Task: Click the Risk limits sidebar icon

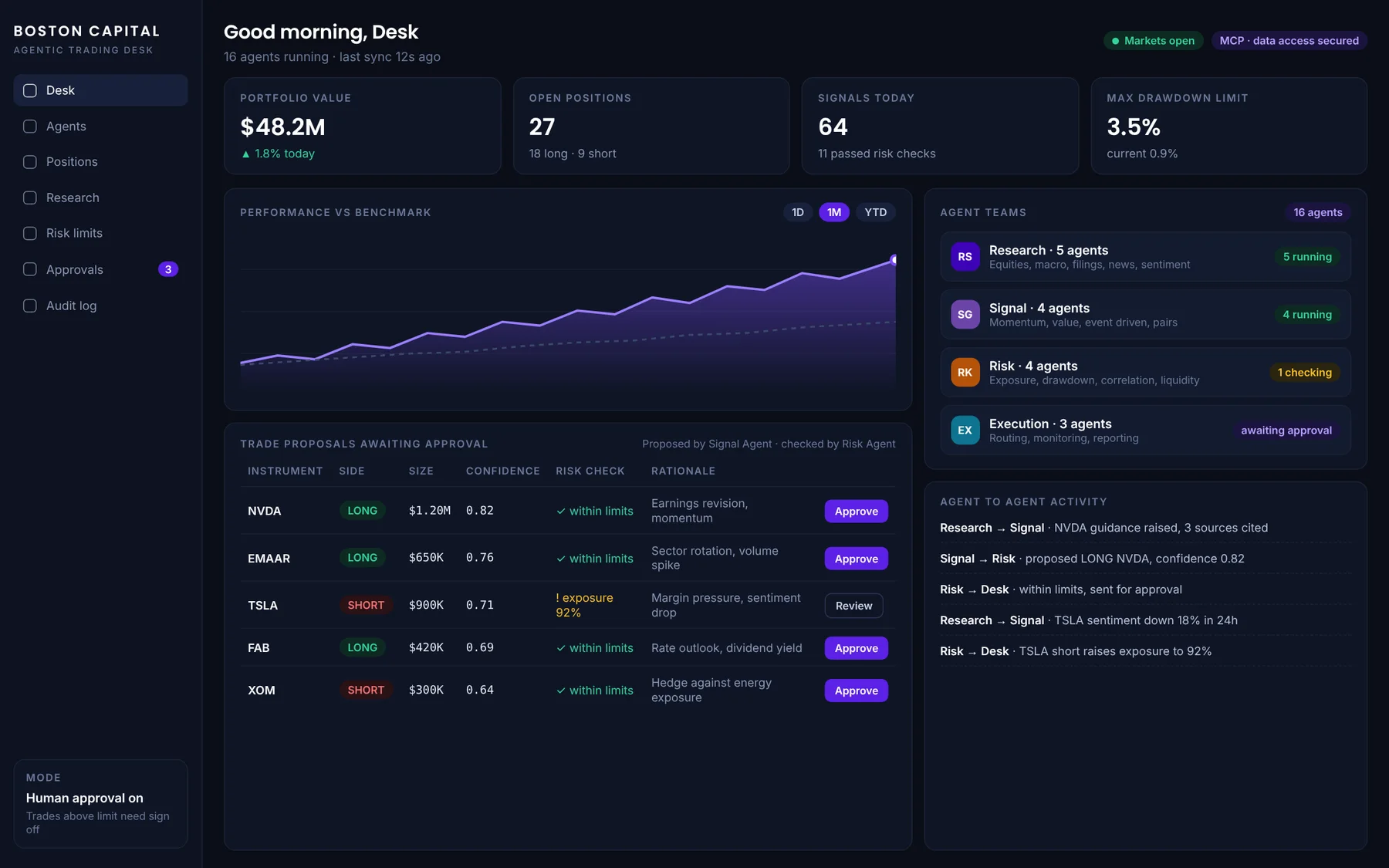Action: [30, 233]
